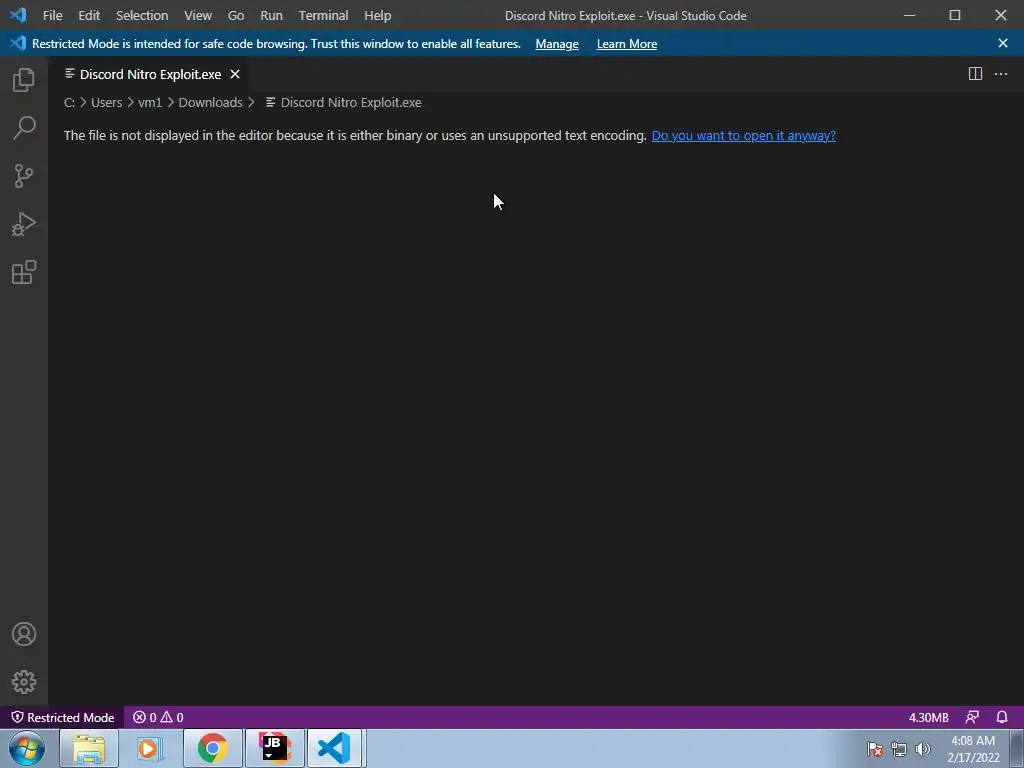
Task: Click the volume speaker tray icon
Action: [923, 749]
